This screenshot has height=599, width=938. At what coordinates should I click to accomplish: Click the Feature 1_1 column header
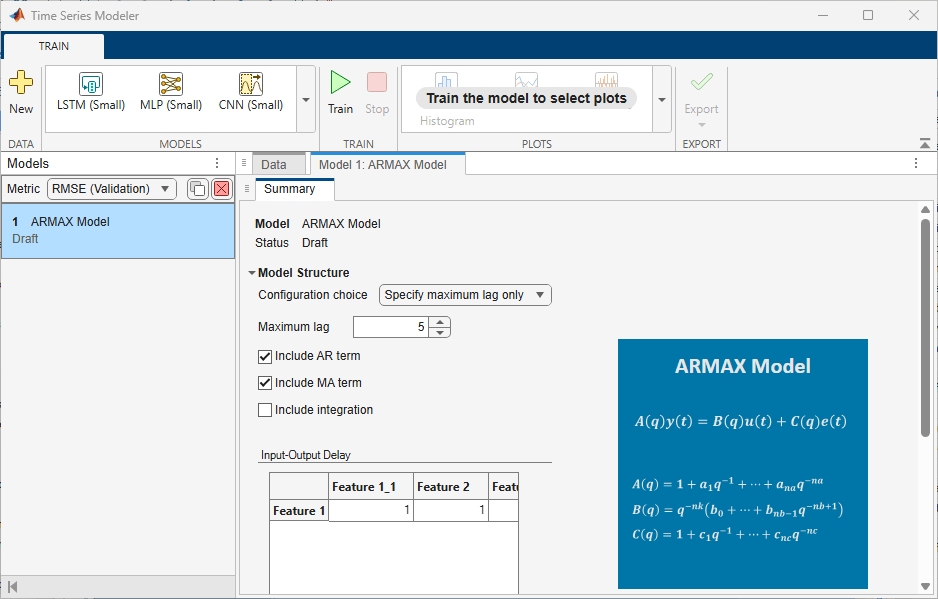371,487
